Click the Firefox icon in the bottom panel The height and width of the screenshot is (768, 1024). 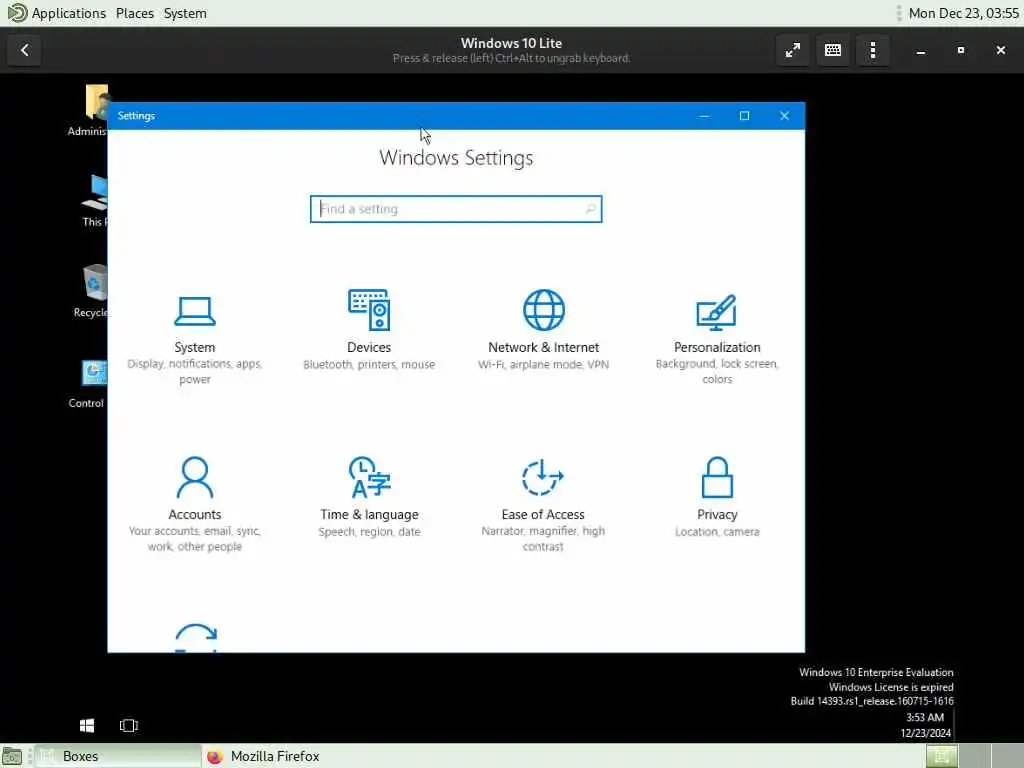(215, 756)
